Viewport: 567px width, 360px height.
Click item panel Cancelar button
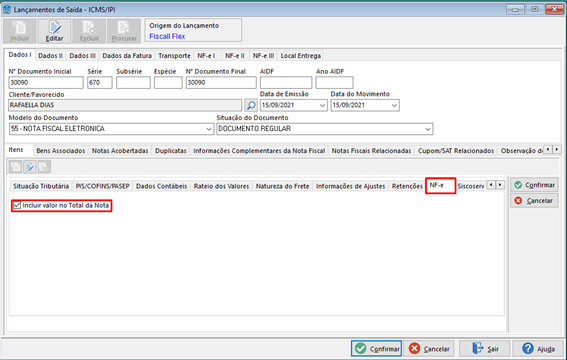[534, 201]
